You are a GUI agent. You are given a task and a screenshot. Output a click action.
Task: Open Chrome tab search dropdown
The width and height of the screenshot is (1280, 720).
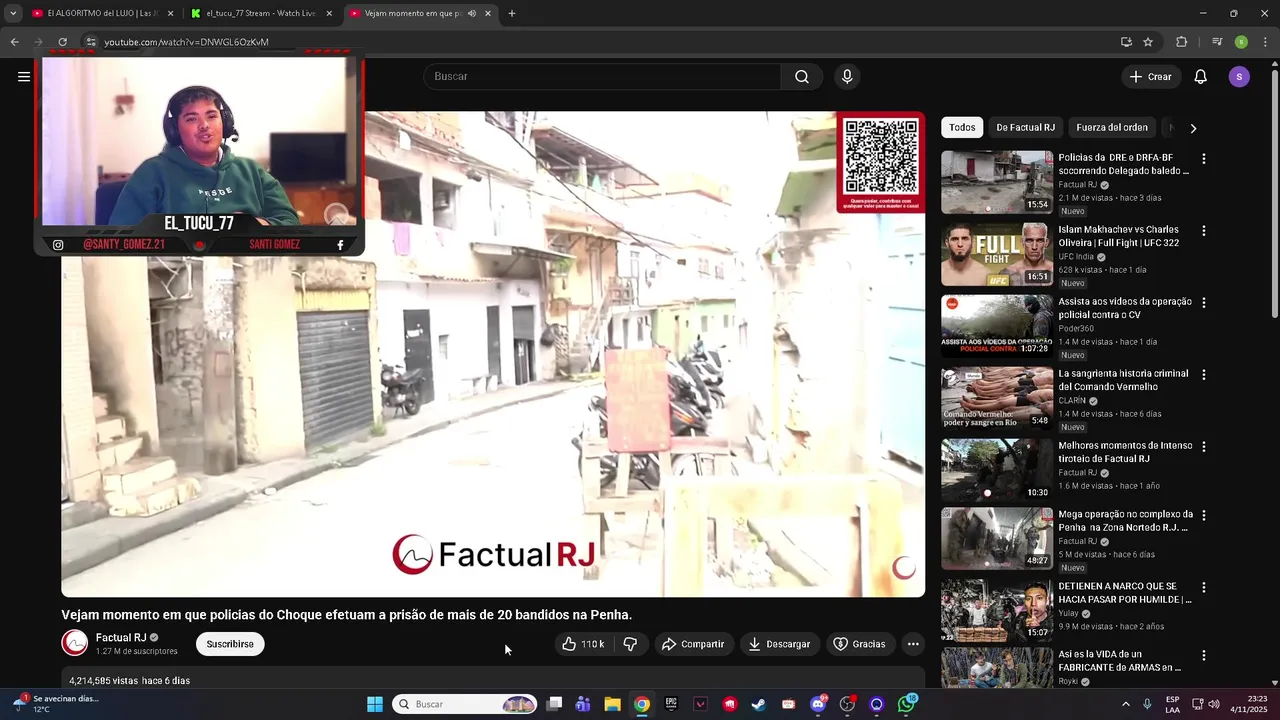tap(13, 13)
